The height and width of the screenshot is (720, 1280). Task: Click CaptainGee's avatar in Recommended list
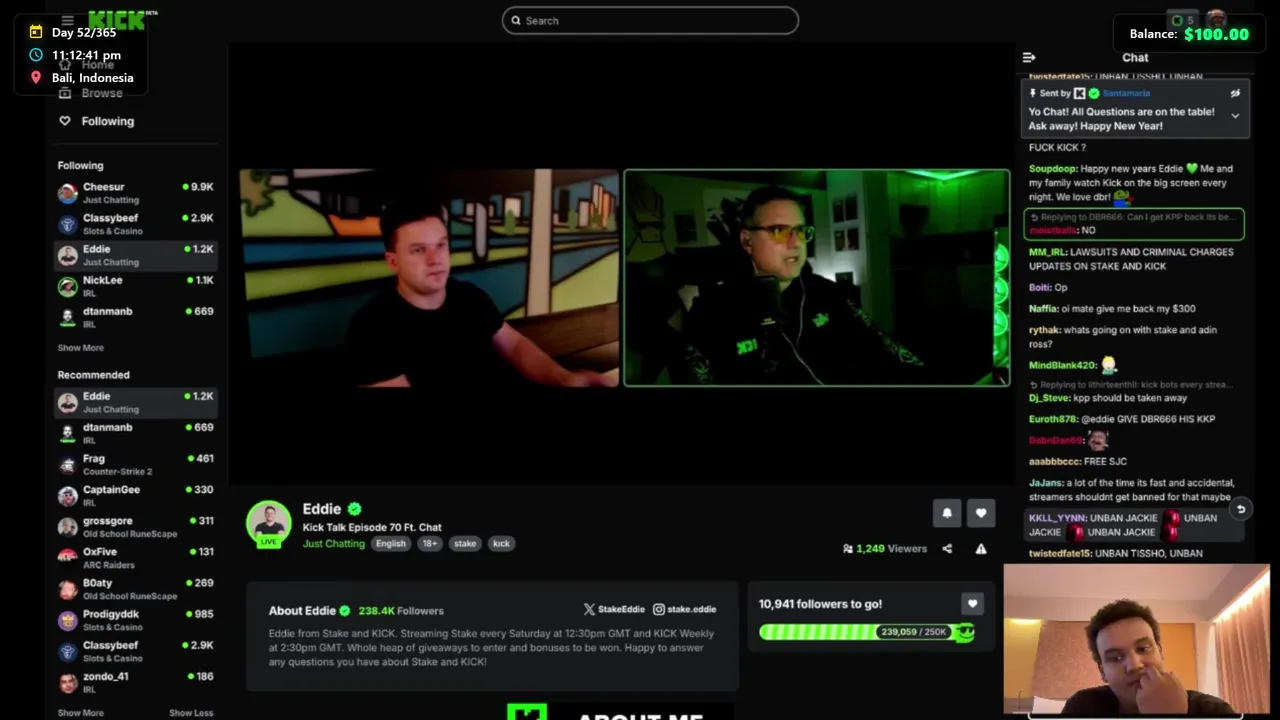67,496
